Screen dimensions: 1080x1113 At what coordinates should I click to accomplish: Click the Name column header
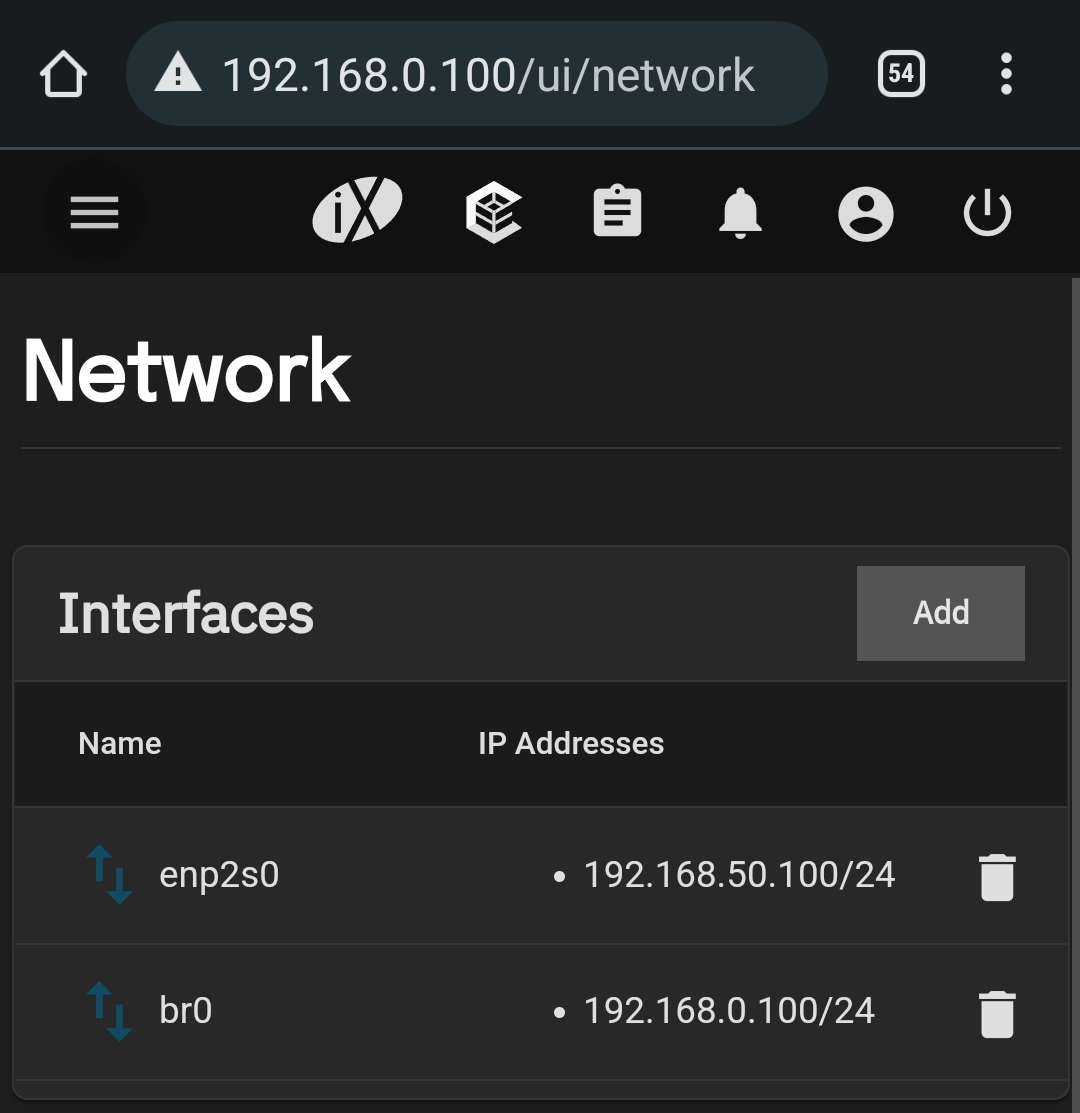[120, 744]
